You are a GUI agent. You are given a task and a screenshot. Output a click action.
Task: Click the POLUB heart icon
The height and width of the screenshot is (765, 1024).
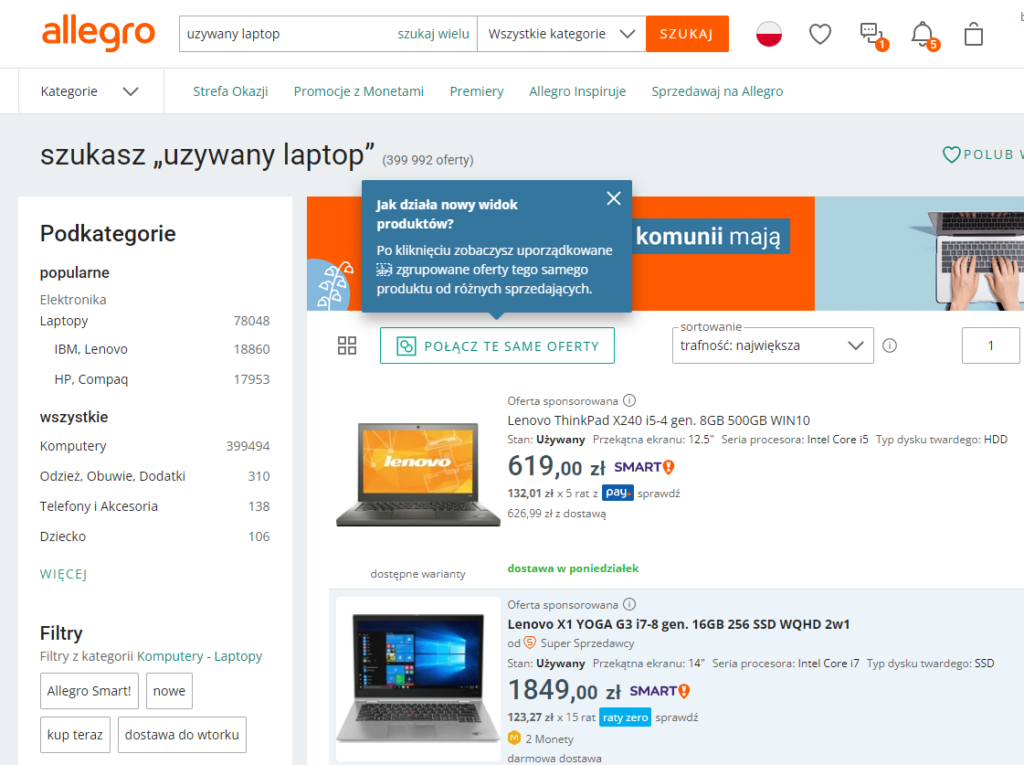951,155
